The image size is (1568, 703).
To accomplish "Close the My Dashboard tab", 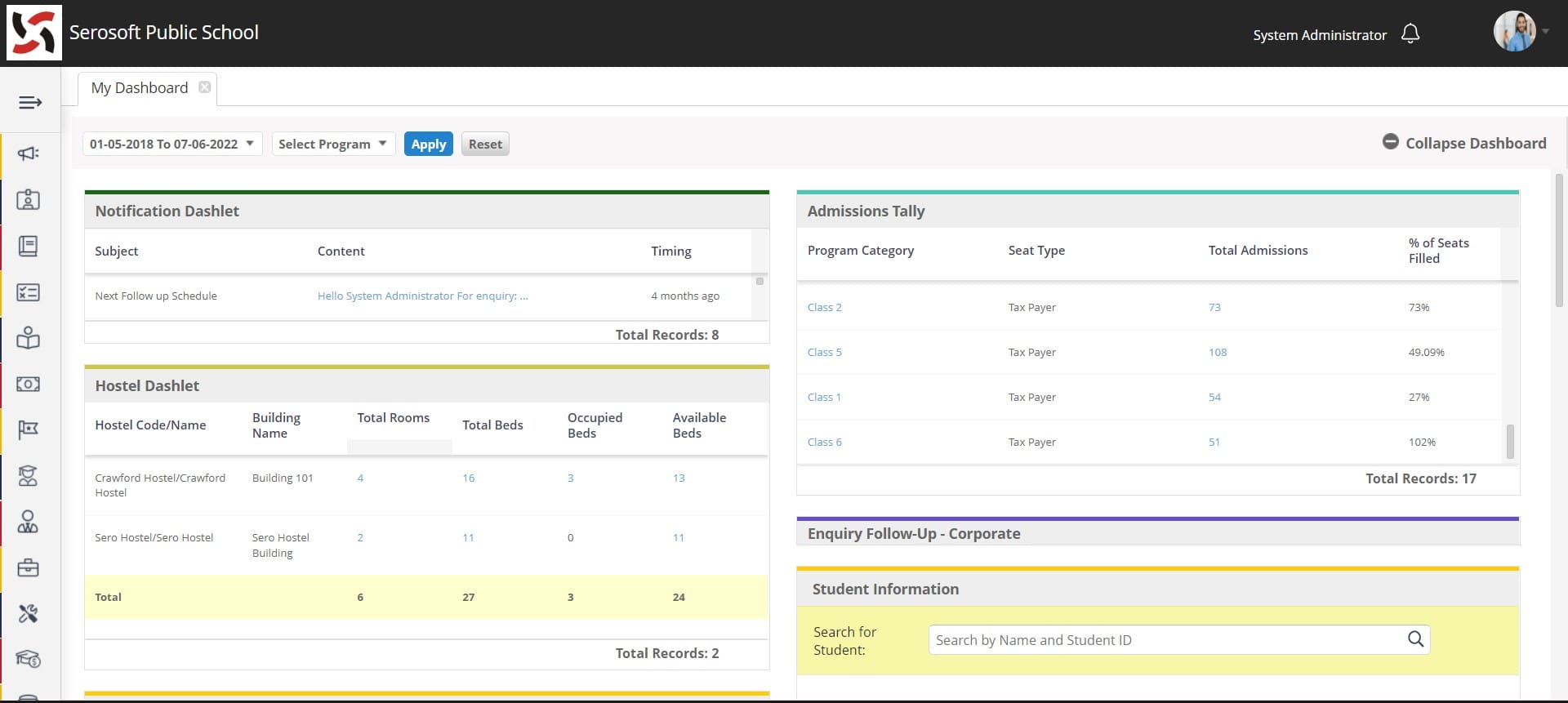I will (x=205, y=87).
